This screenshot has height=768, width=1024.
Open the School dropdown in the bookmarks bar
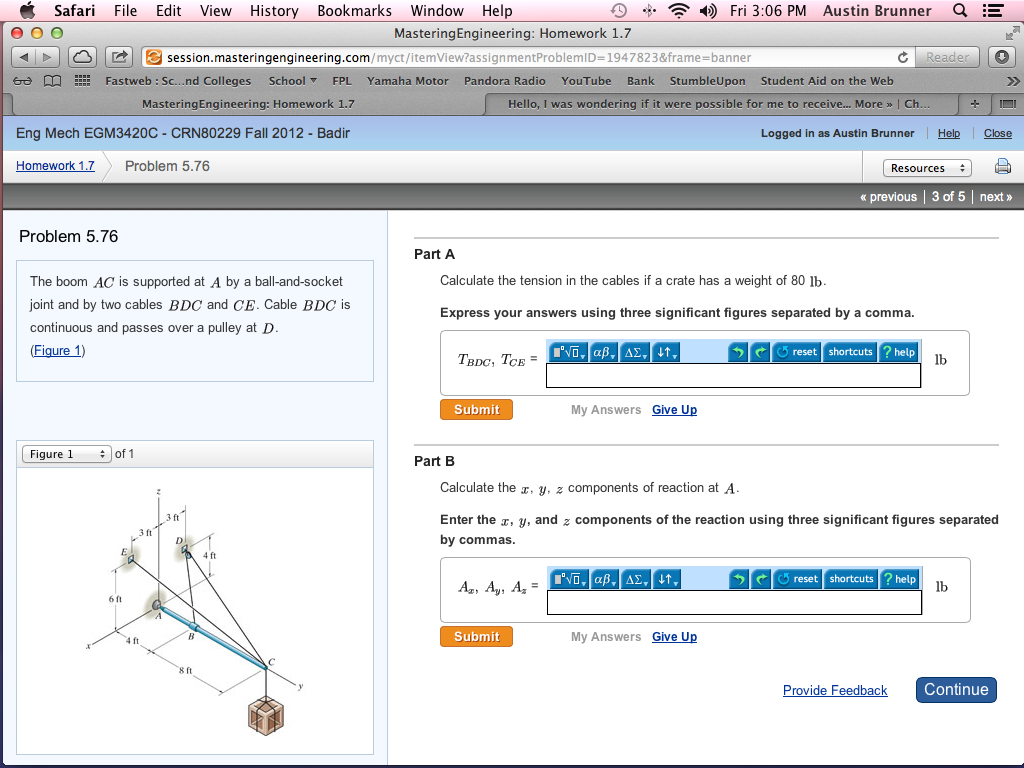291,80
